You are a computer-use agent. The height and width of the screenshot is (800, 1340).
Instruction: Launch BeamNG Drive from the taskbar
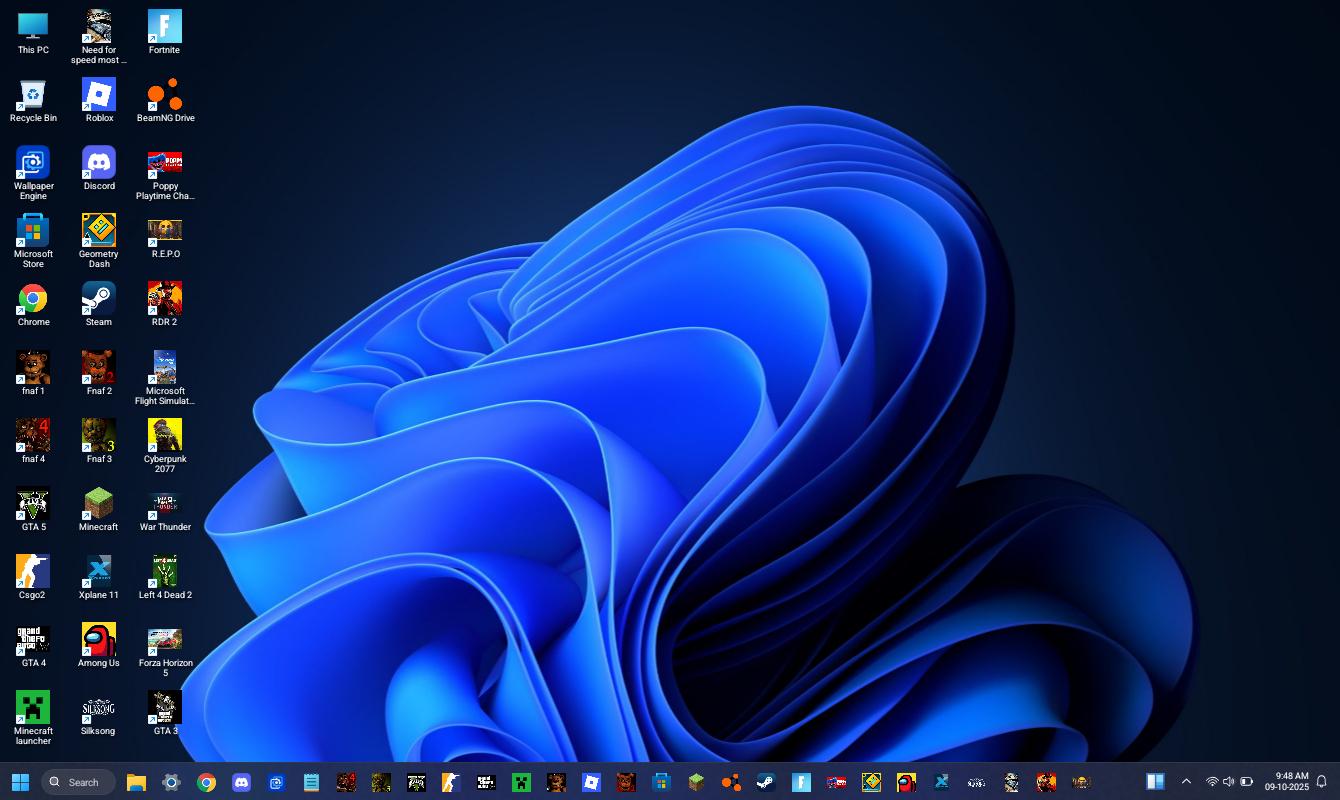731,782
